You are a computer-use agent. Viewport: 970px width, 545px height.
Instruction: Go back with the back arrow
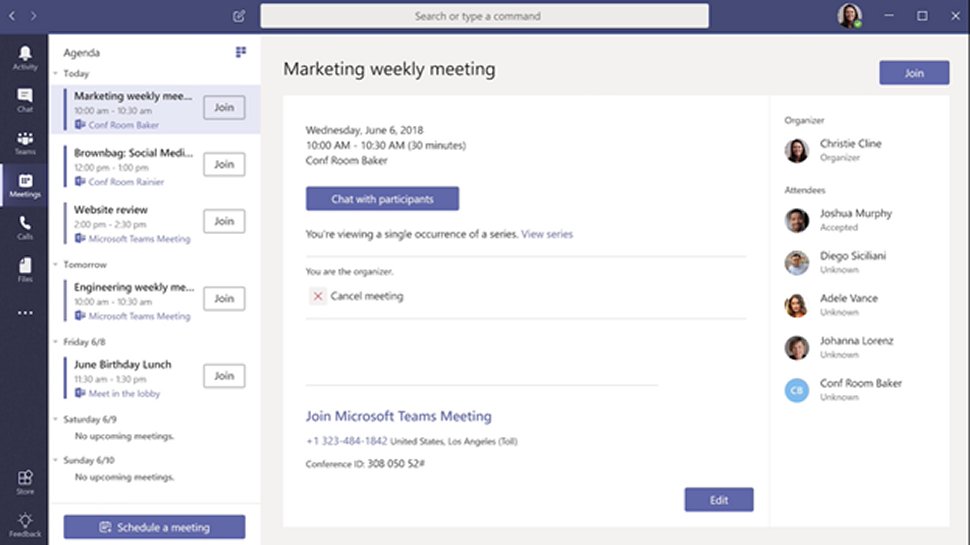coord(12,15)
